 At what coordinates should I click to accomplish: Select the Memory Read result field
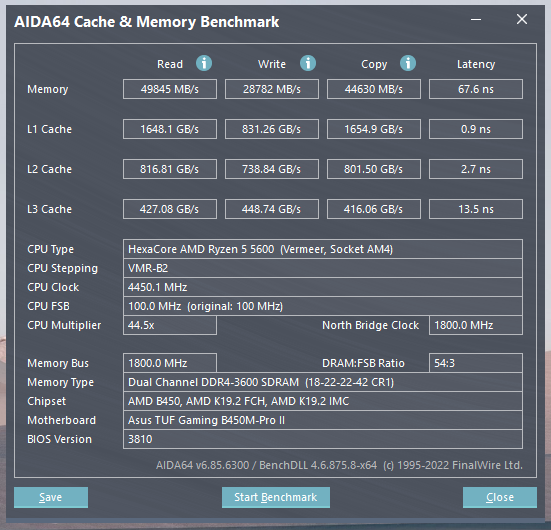(170, 89)
